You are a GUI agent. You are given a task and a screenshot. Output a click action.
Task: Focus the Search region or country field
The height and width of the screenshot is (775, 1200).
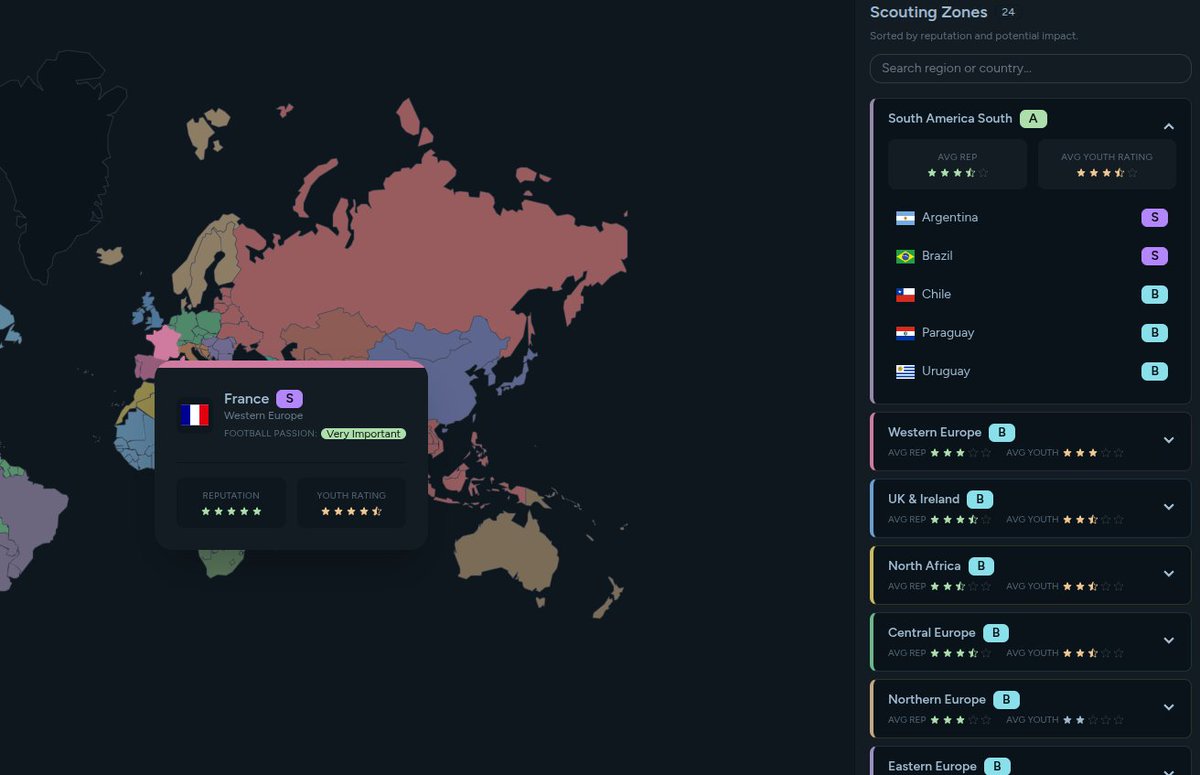click(1030, 68)
